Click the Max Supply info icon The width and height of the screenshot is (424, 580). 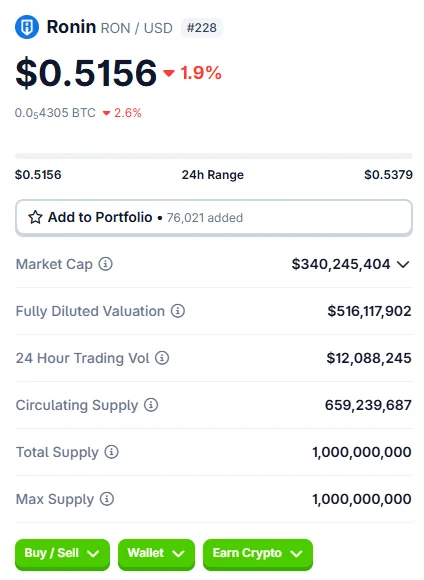107,499
